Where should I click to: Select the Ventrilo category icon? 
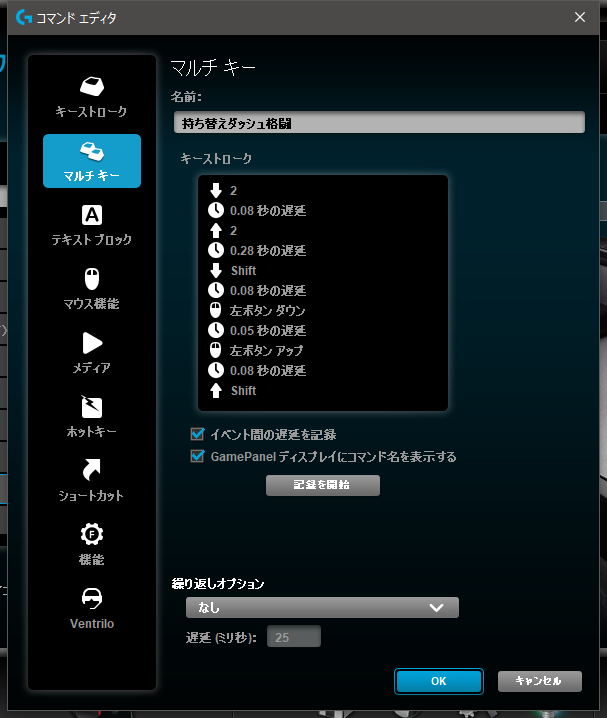[91, 598]
